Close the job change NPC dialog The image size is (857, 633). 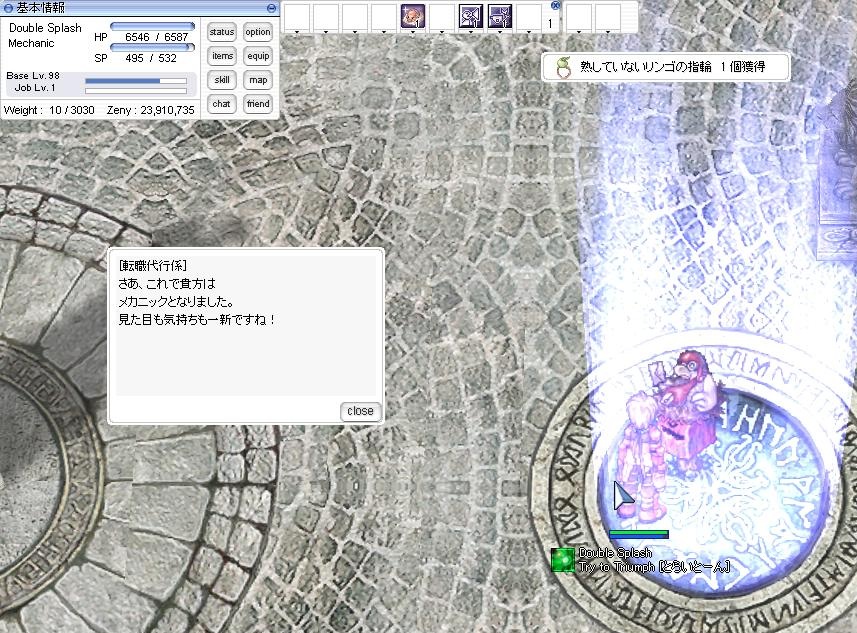[x=360, y=411]
